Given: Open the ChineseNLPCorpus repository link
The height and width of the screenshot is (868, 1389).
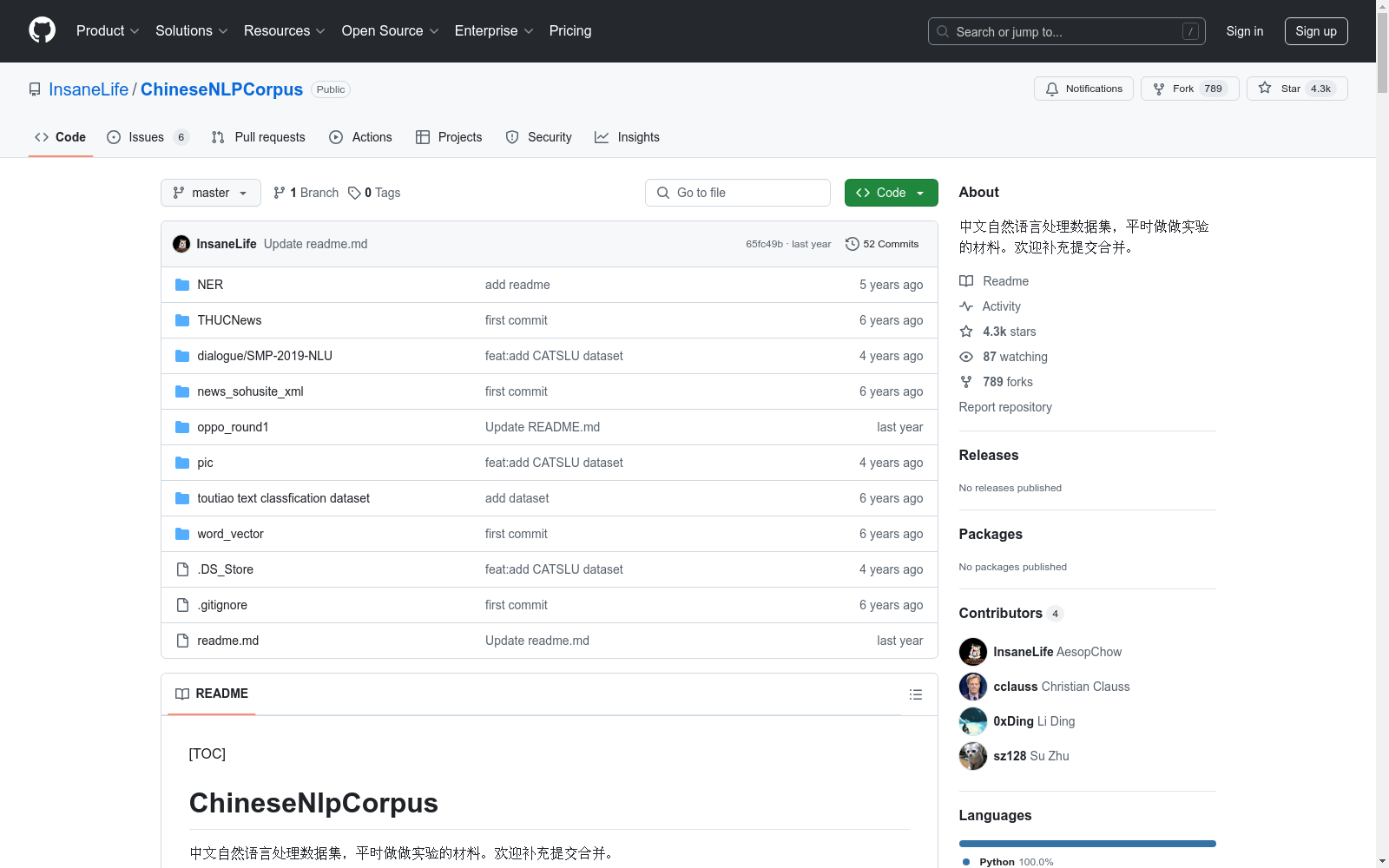Looking at the screenshot, I should [221, 89].
